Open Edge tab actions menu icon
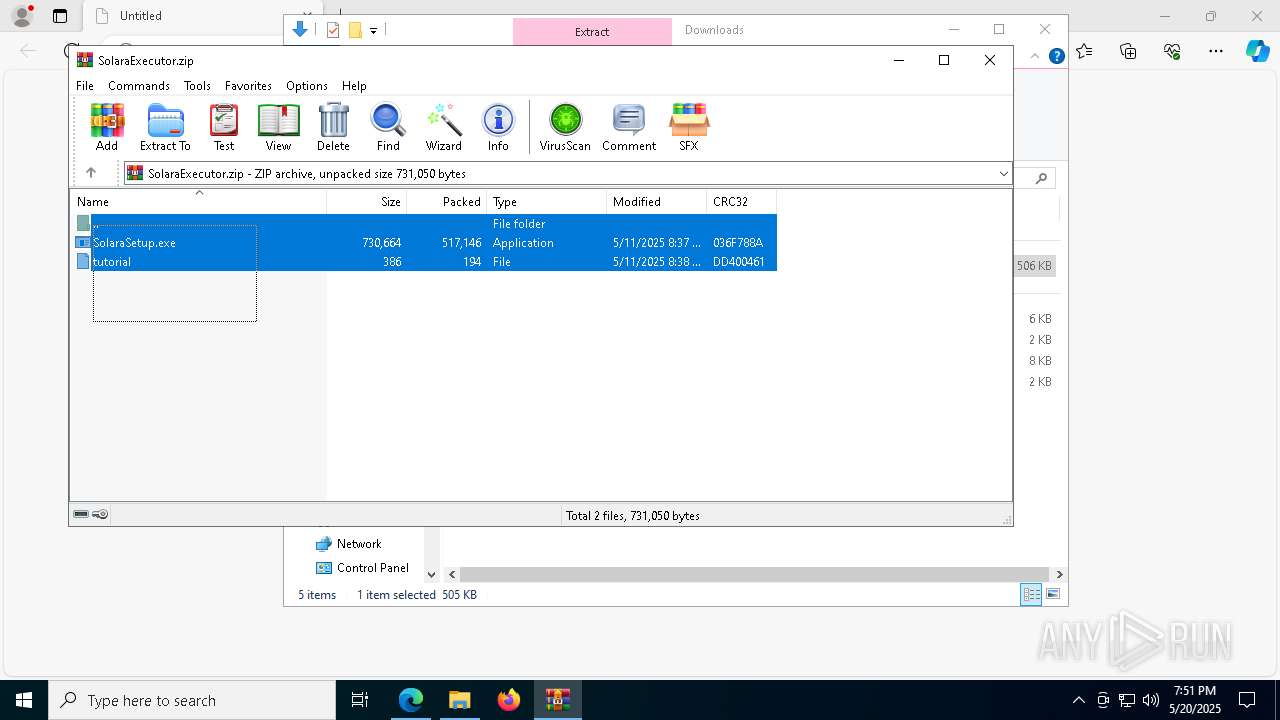This screenshot has height=720, width=1280. (x=60, y=16)
